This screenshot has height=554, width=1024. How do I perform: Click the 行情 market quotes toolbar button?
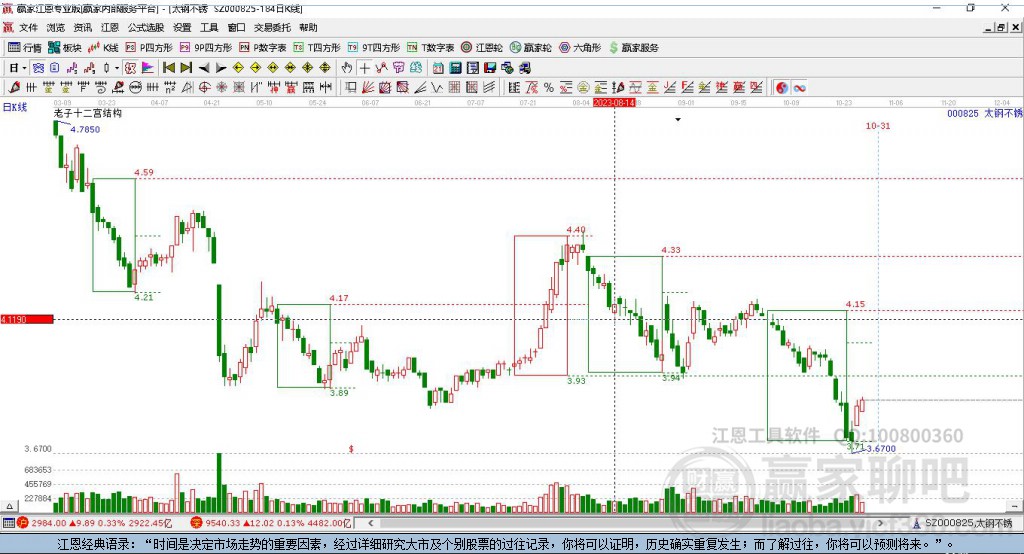tap(25, 47)
